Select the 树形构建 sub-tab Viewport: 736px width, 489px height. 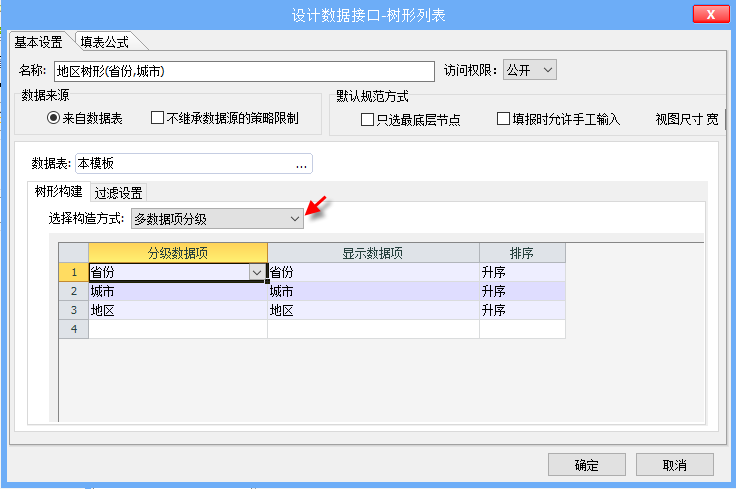click(59, 191)
